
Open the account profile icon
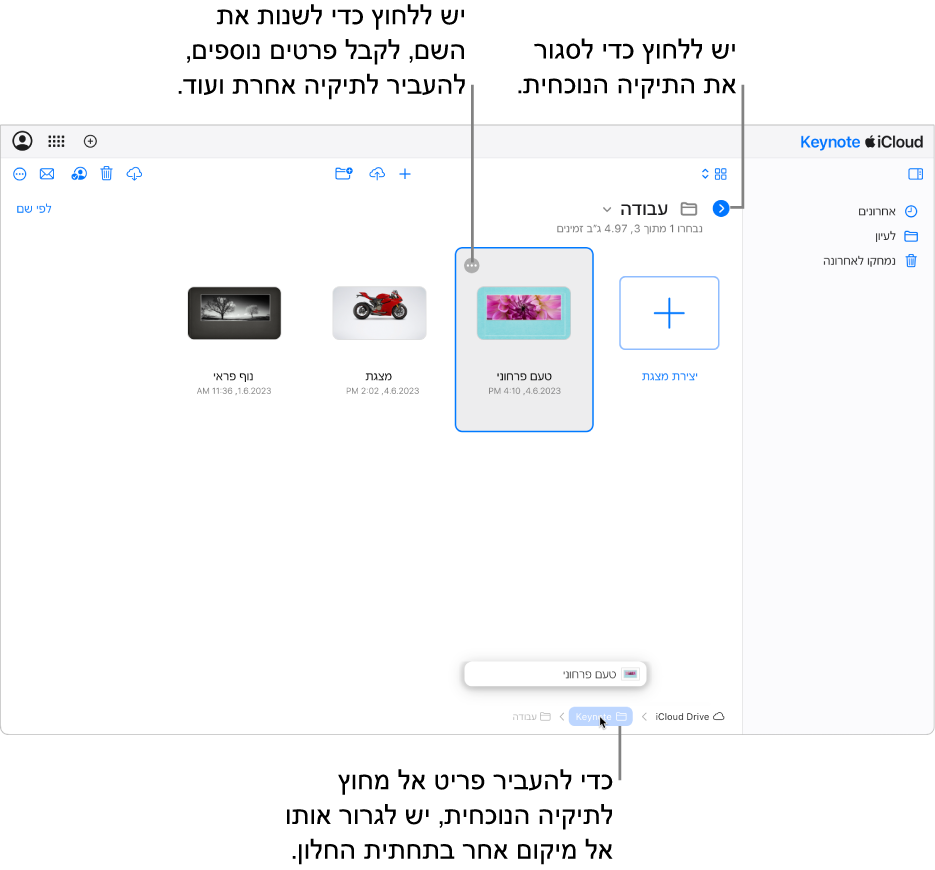pyautogui.click(x=23, y=141)
